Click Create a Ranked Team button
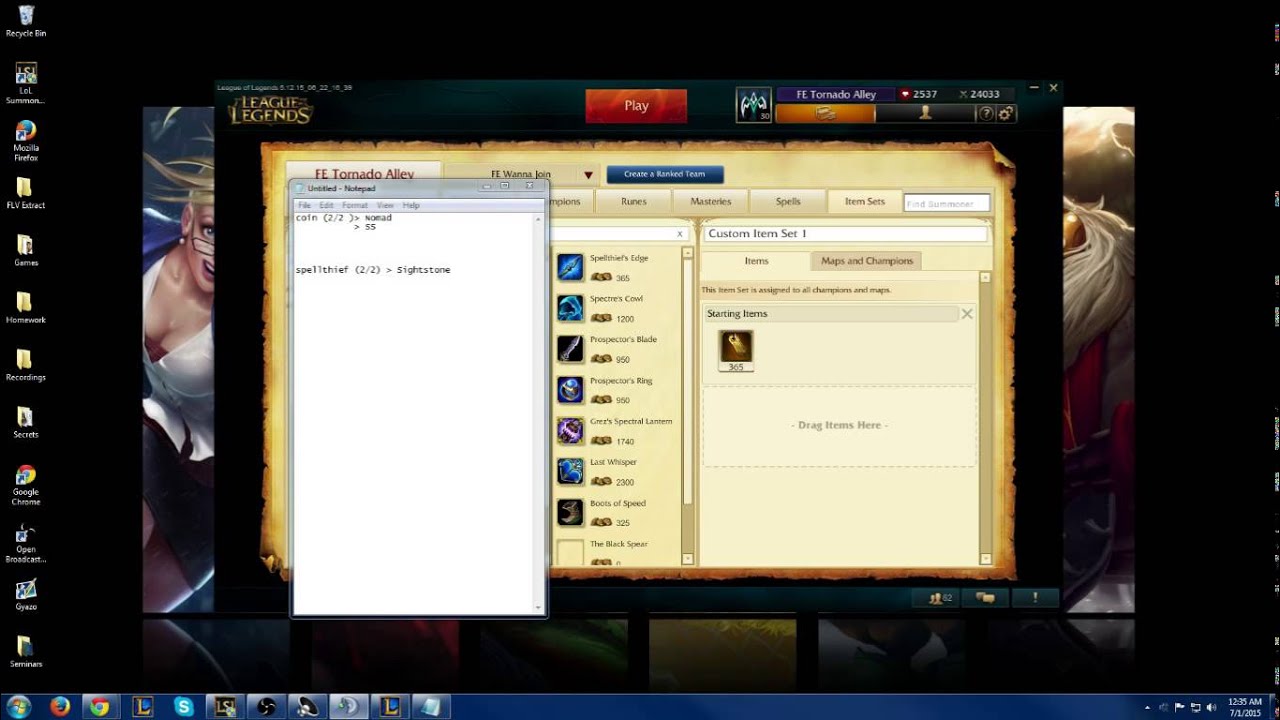 [x=664, y=174]
